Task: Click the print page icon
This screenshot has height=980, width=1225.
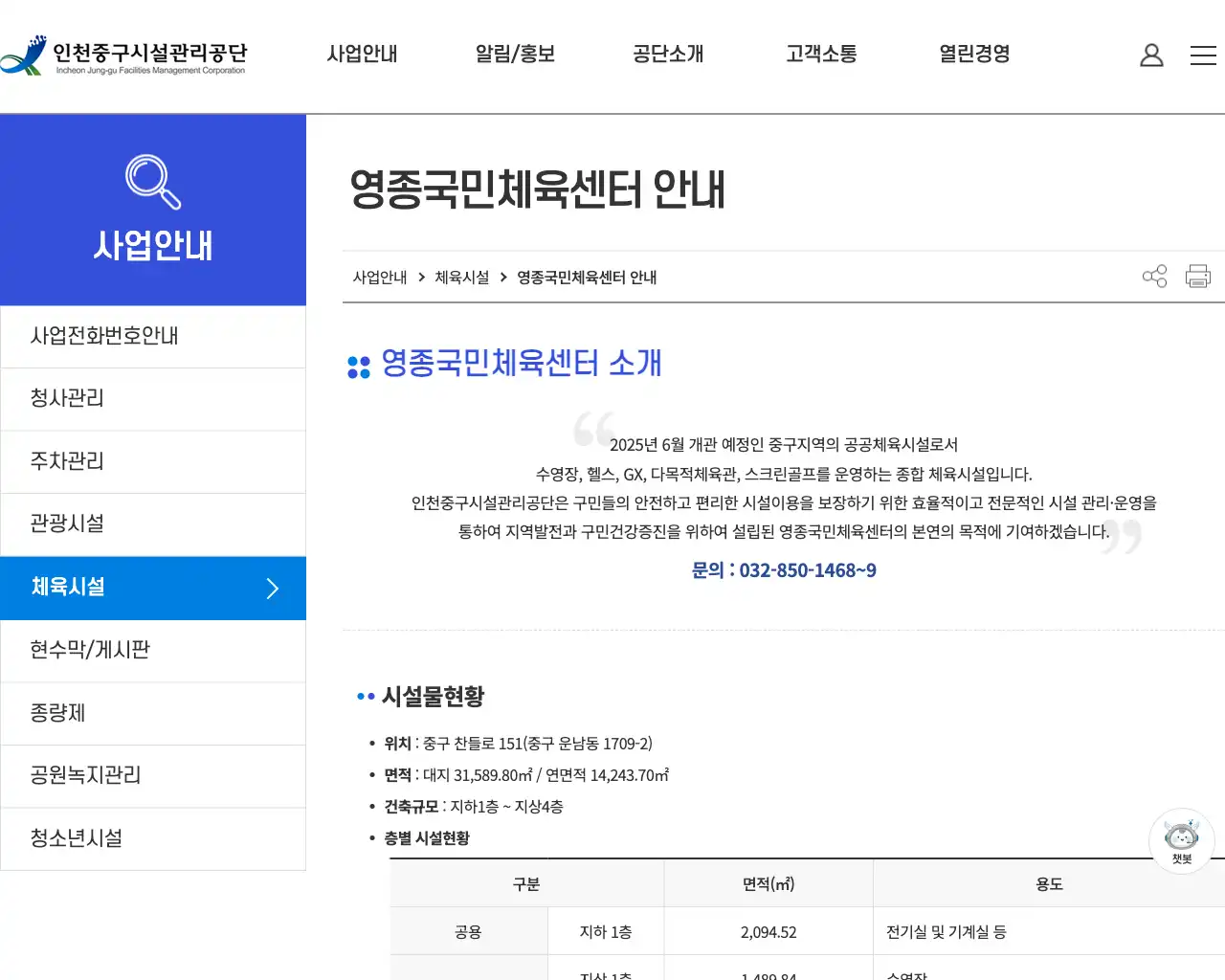Action: tap(1197, 276)
